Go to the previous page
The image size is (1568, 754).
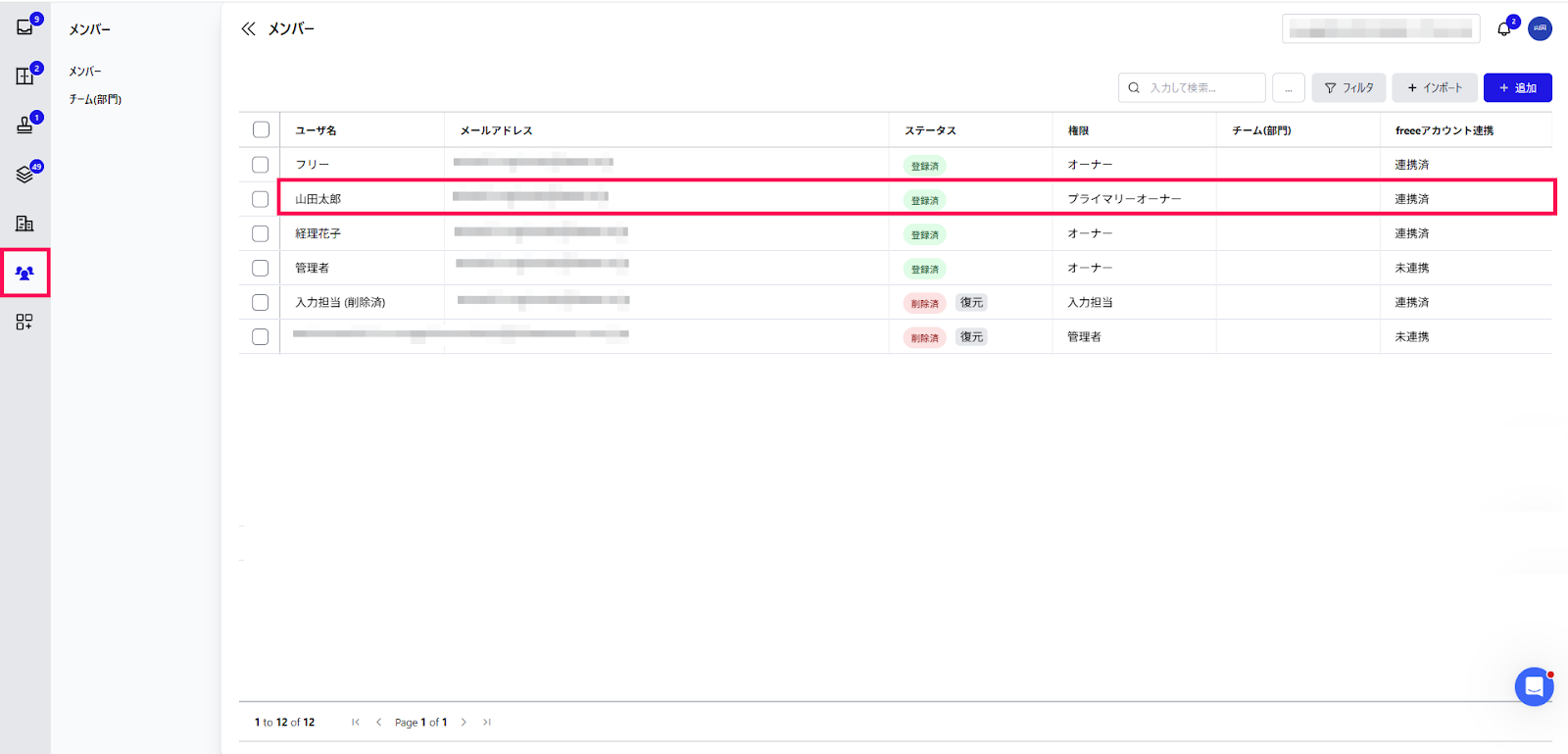coord(379,723)
